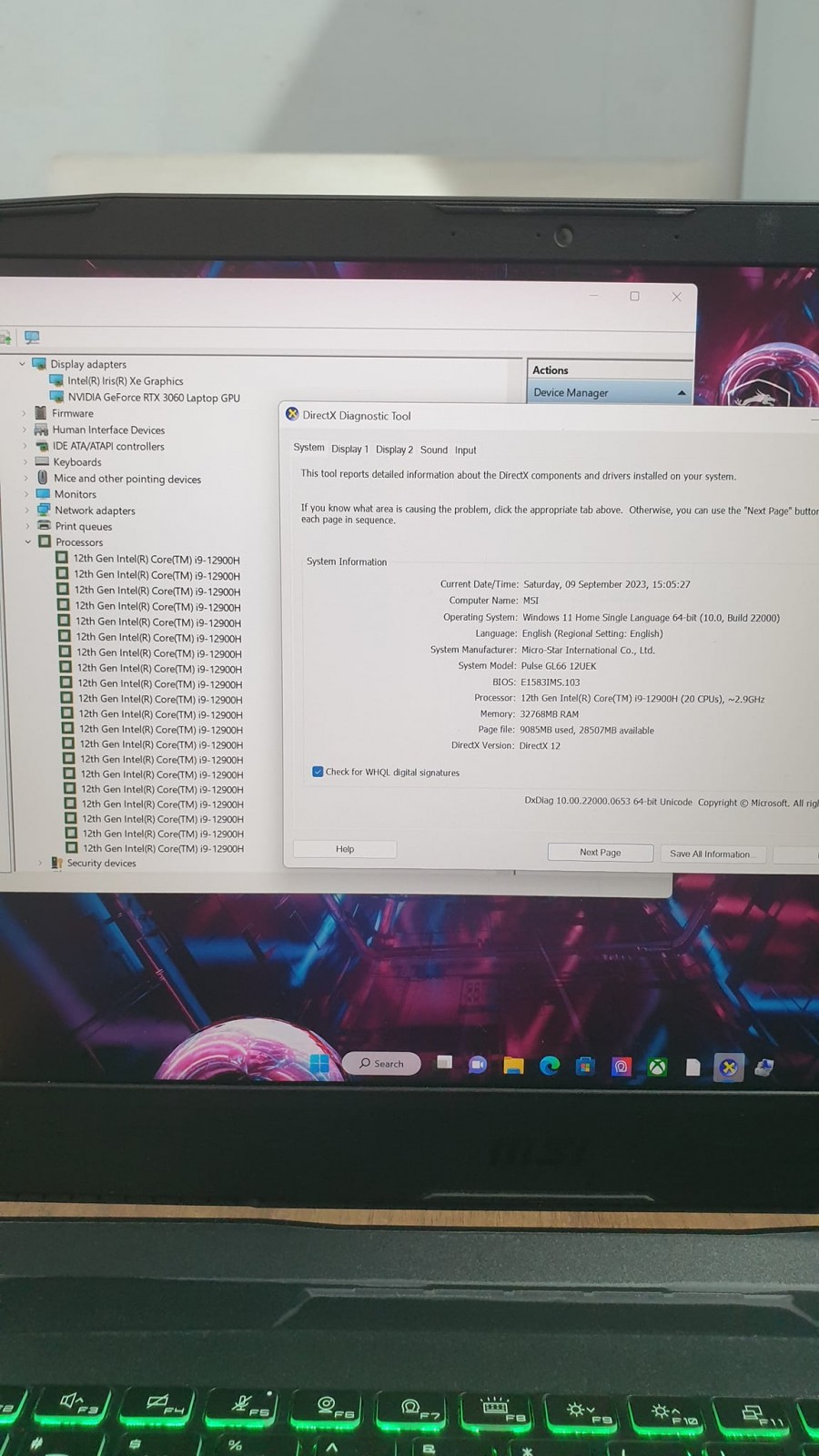The height and width of the screenshot is (1456, 819).
Task: Open Microsoft Store taskbar icon
Action: point(585,1066)
